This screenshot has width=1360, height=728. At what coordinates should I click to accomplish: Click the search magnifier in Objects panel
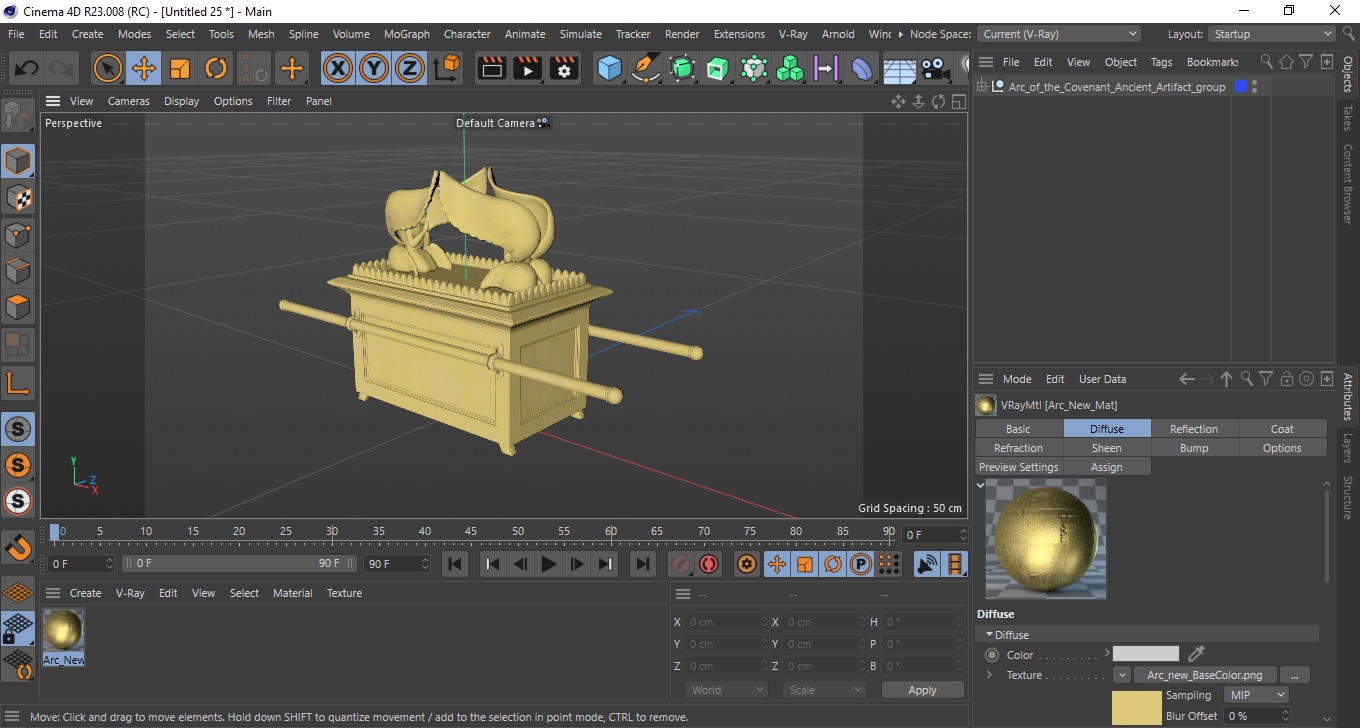pos(1267,62)
